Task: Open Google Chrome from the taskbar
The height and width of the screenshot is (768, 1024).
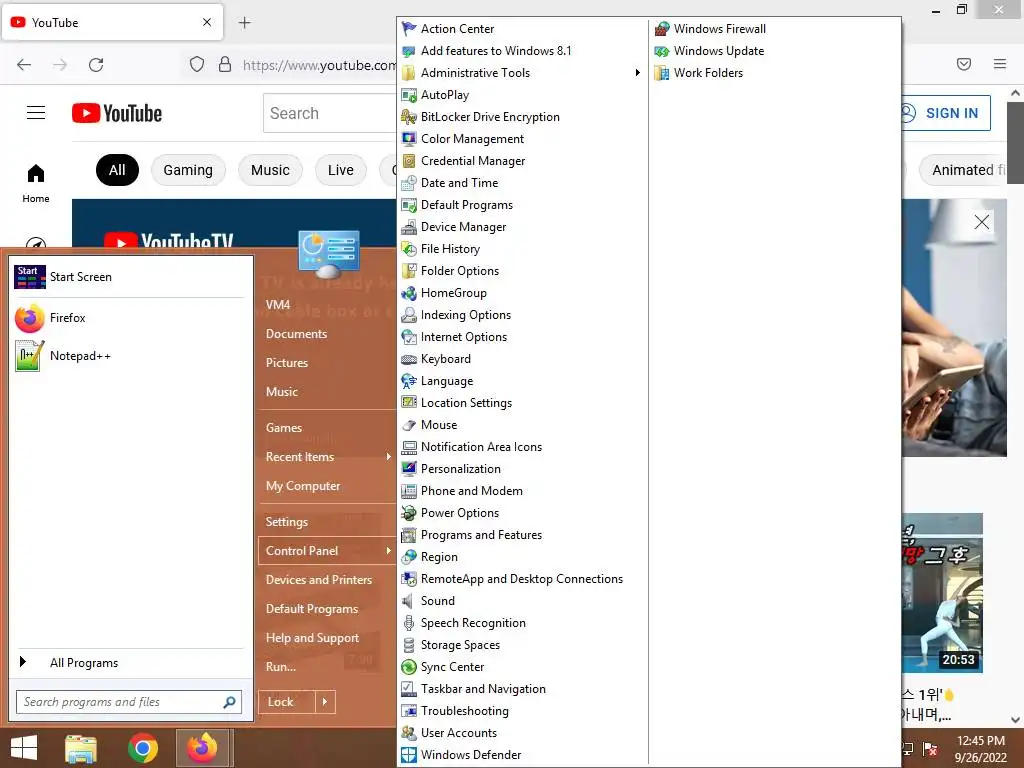Action: coord(142,748)
